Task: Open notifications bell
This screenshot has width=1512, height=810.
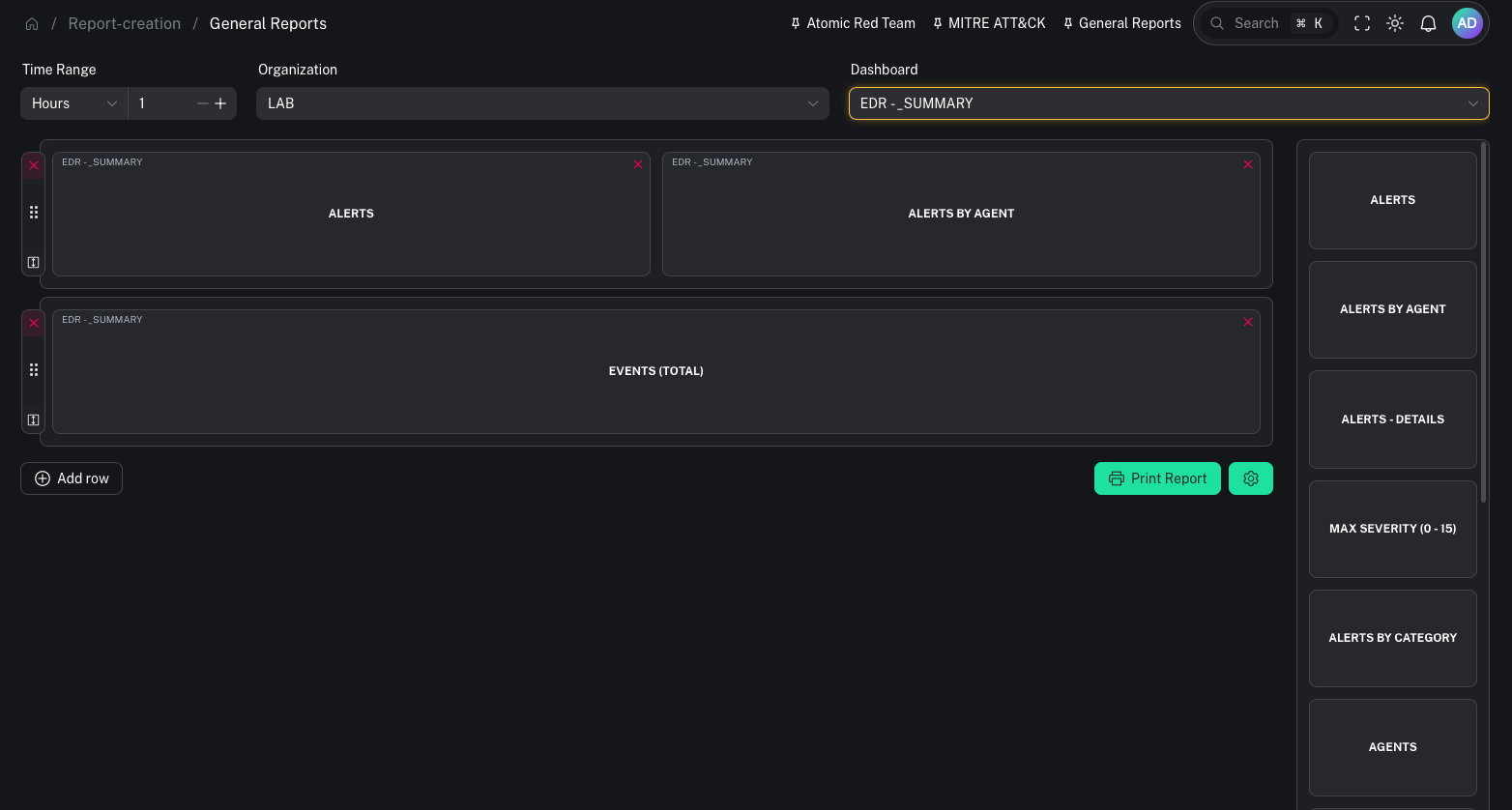Action: pyautogui.click(x=1428, y=23)
